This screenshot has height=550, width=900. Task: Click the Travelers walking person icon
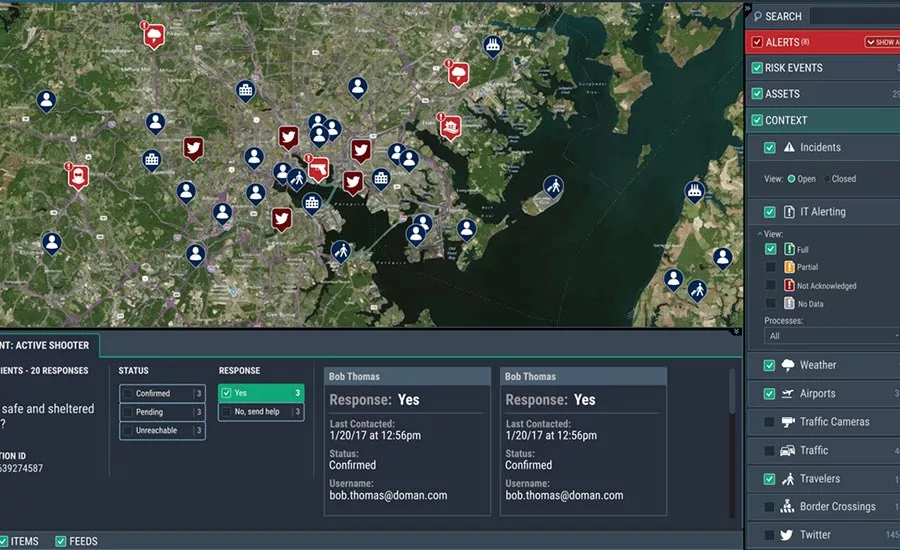click(789, 479)
